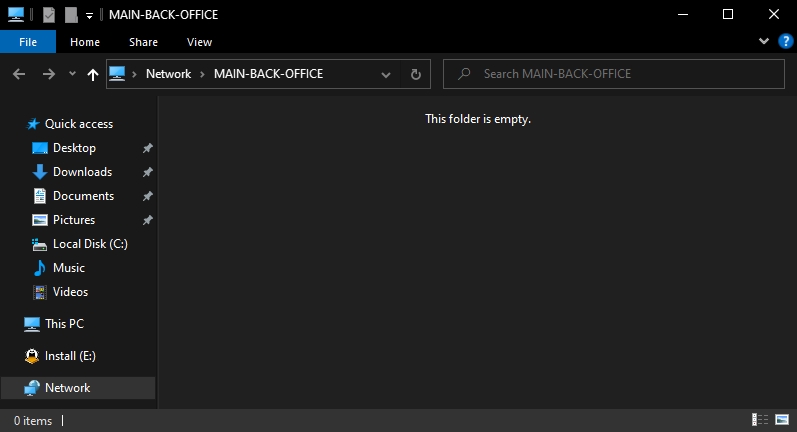This screenshot has height=432, width=797.
Task: Select Downloads in Quick access
Action: coord(82,172)
